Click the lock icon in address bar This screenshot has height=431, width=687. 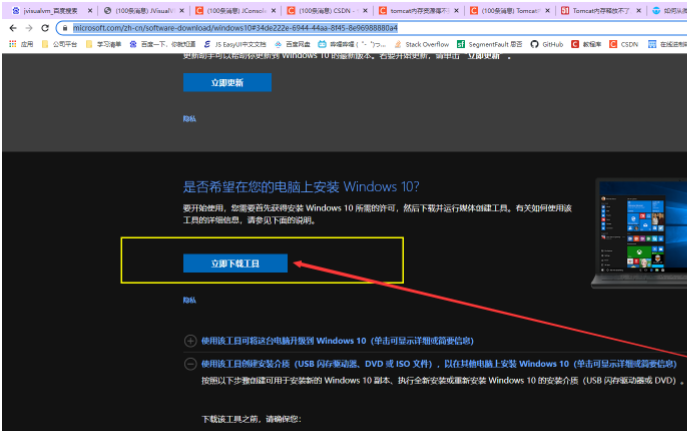(x=65, y=28)
